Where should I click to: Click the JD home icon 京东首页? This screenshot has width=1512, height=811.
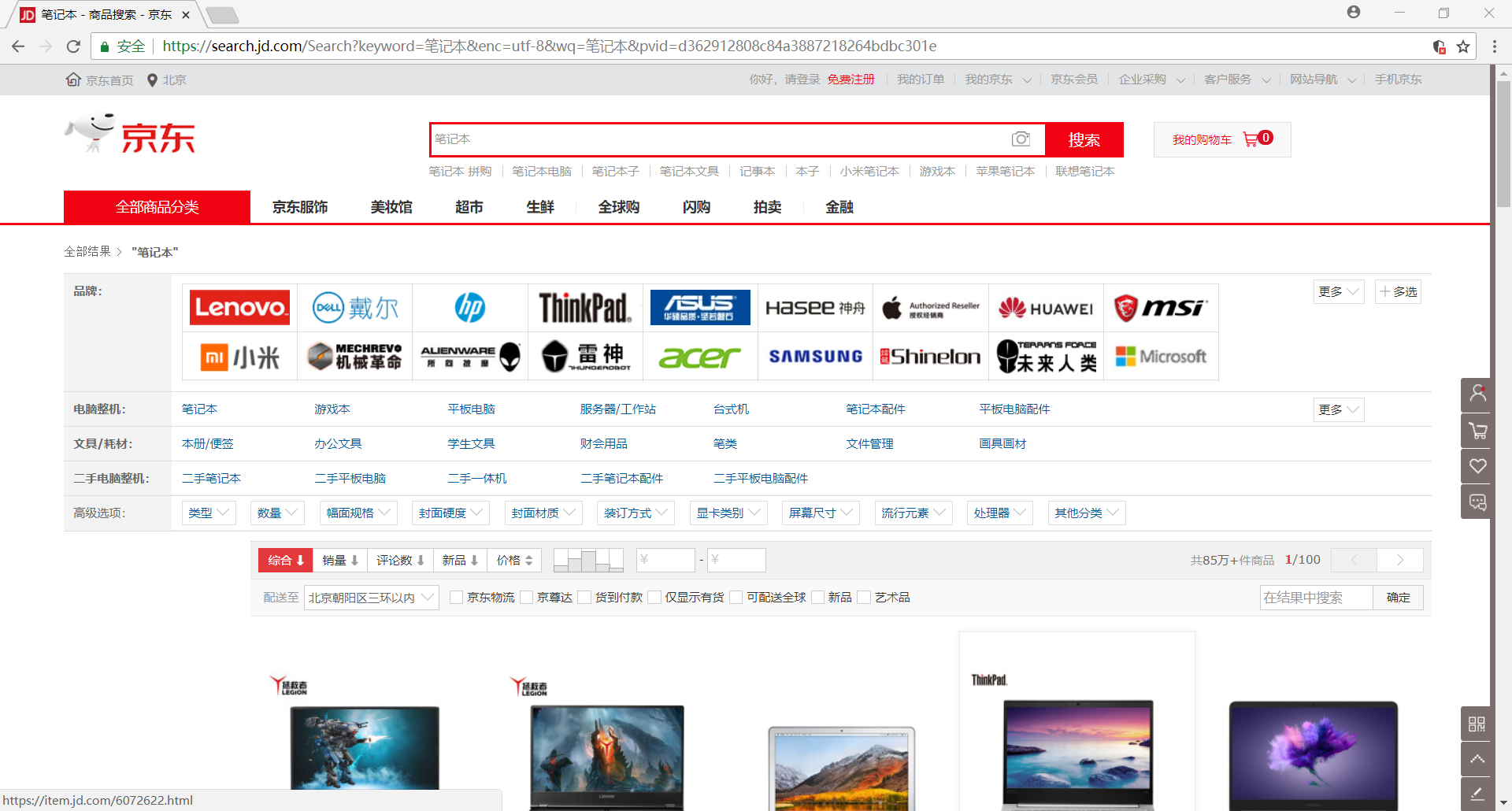[73, 80]
